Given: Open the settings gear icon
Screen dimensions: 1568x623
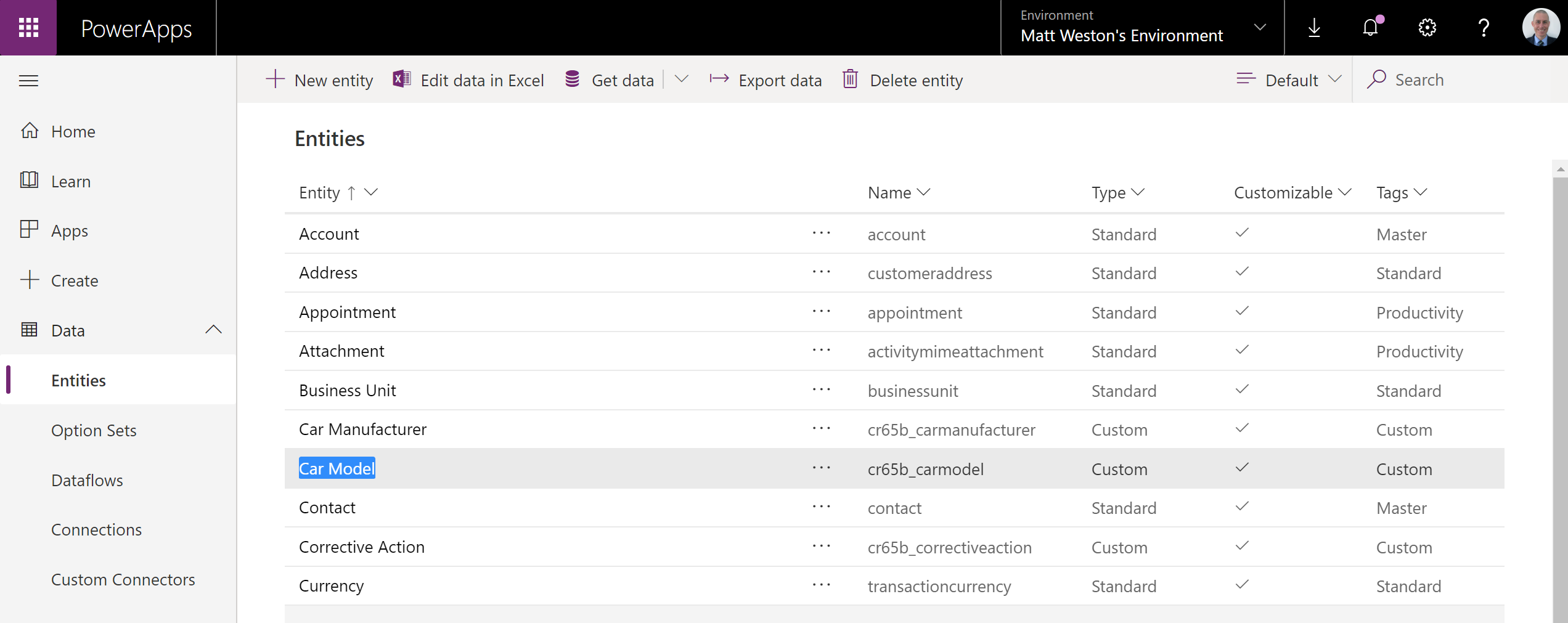Looking at the screenshot, I should (x=1427, y=28).
